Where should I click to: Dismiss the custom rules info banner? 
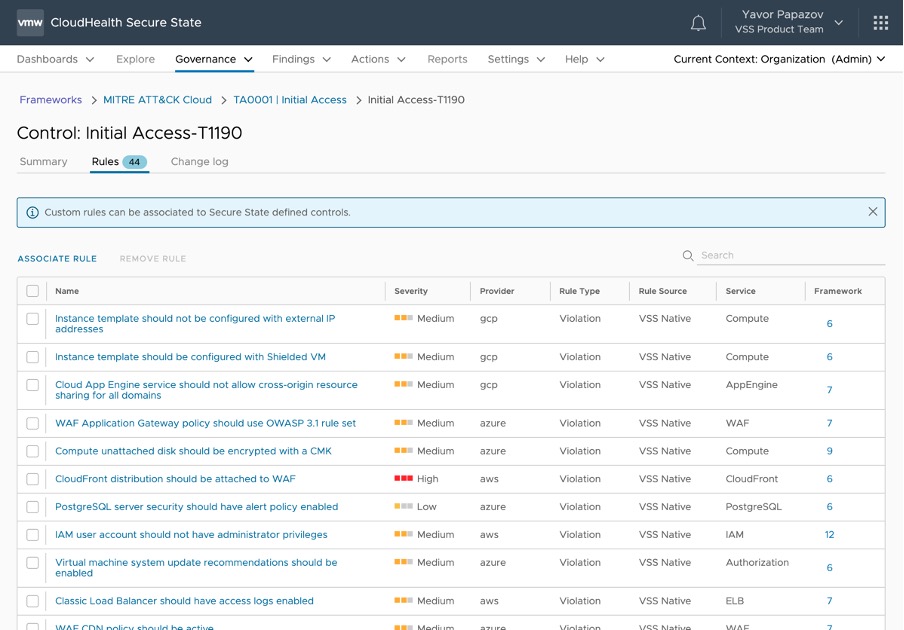[x=872, y=212]
